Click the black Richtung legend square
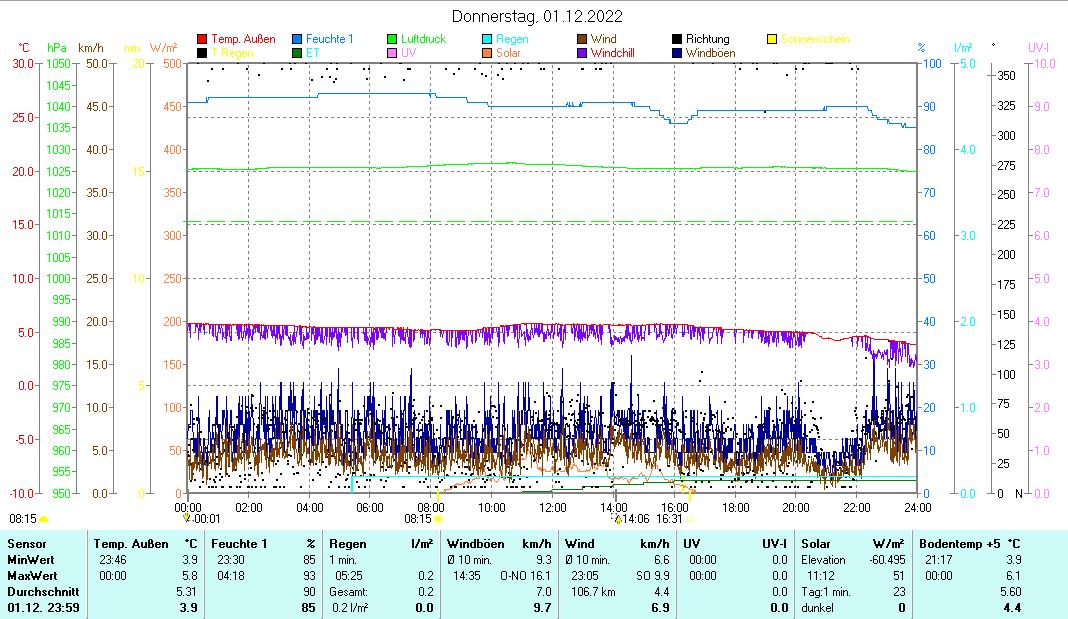 tap(677, 39)
